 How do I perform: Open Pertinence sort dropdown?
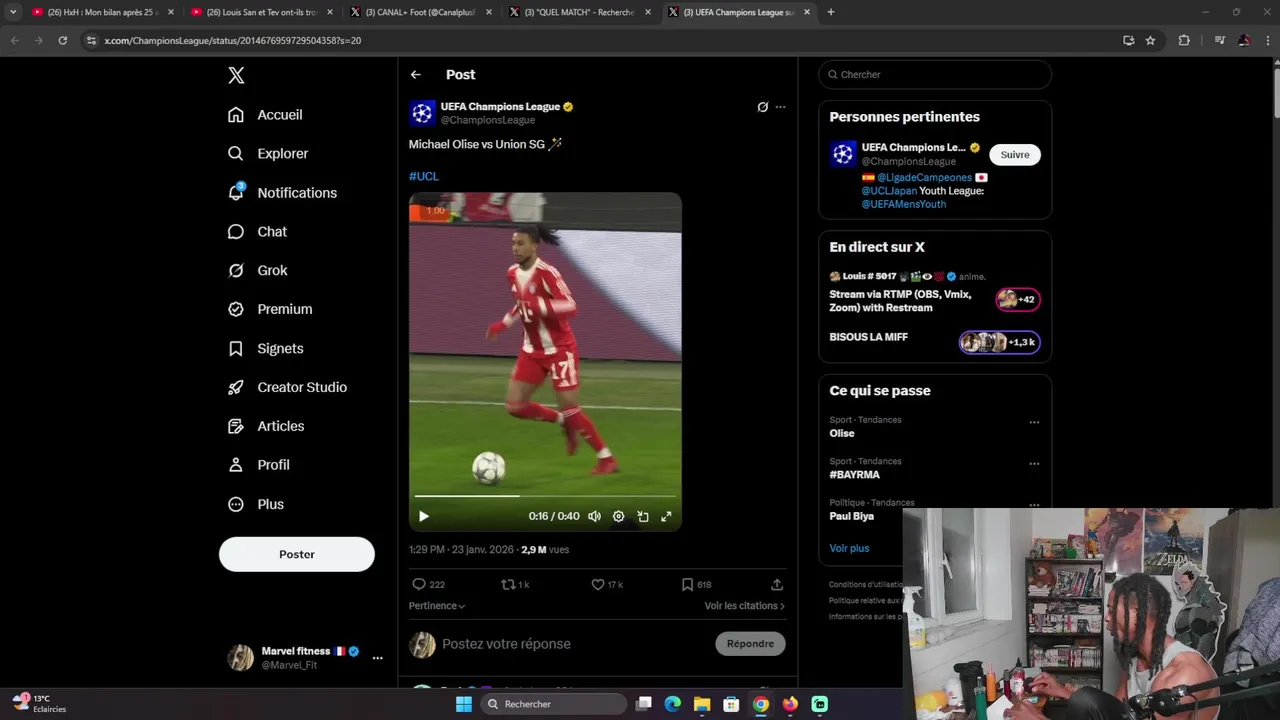(437, 606)
